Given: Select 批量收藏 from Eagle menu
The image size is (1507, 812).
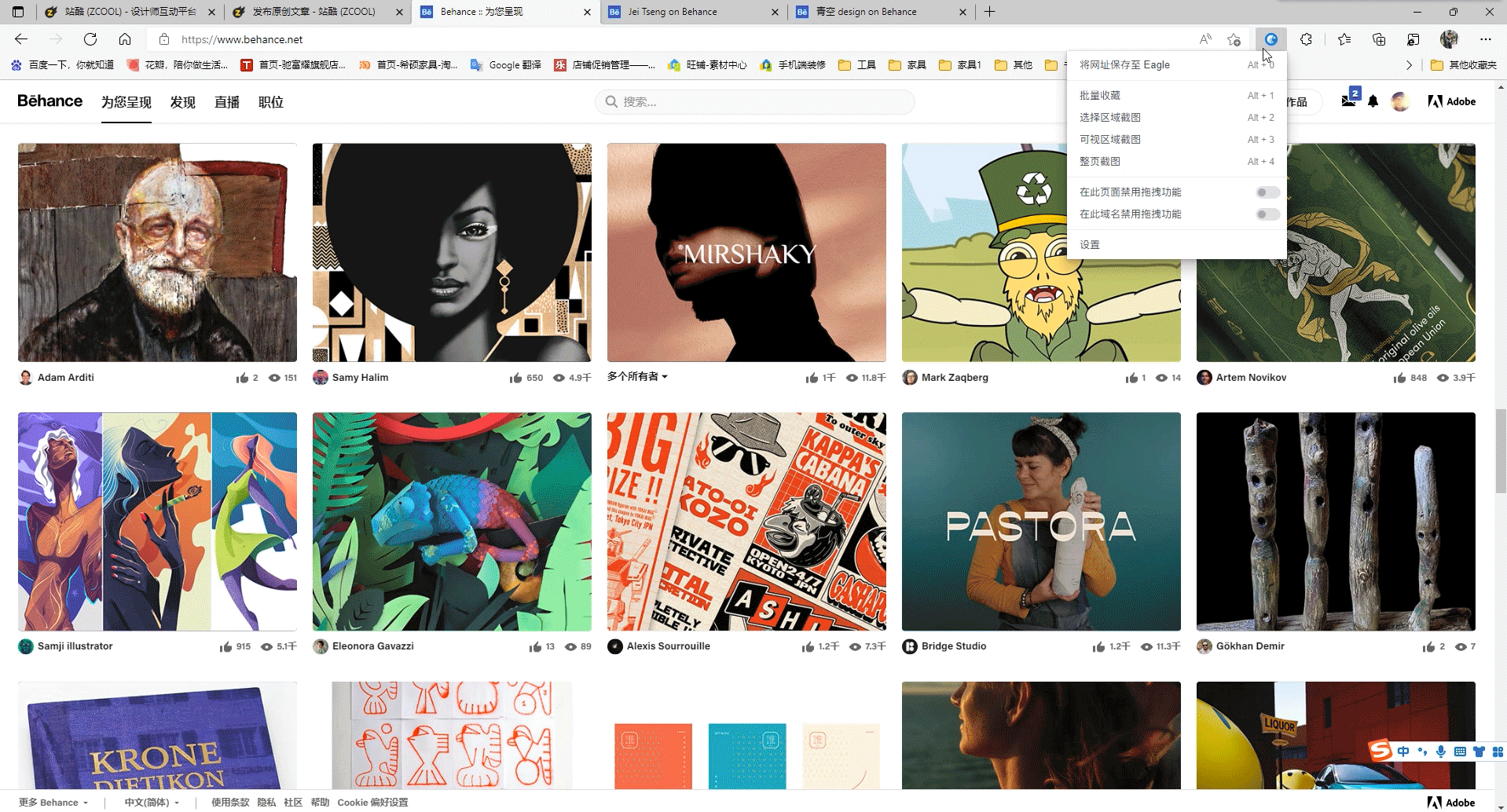Looking at the screenshot, I should (1176, 95).
